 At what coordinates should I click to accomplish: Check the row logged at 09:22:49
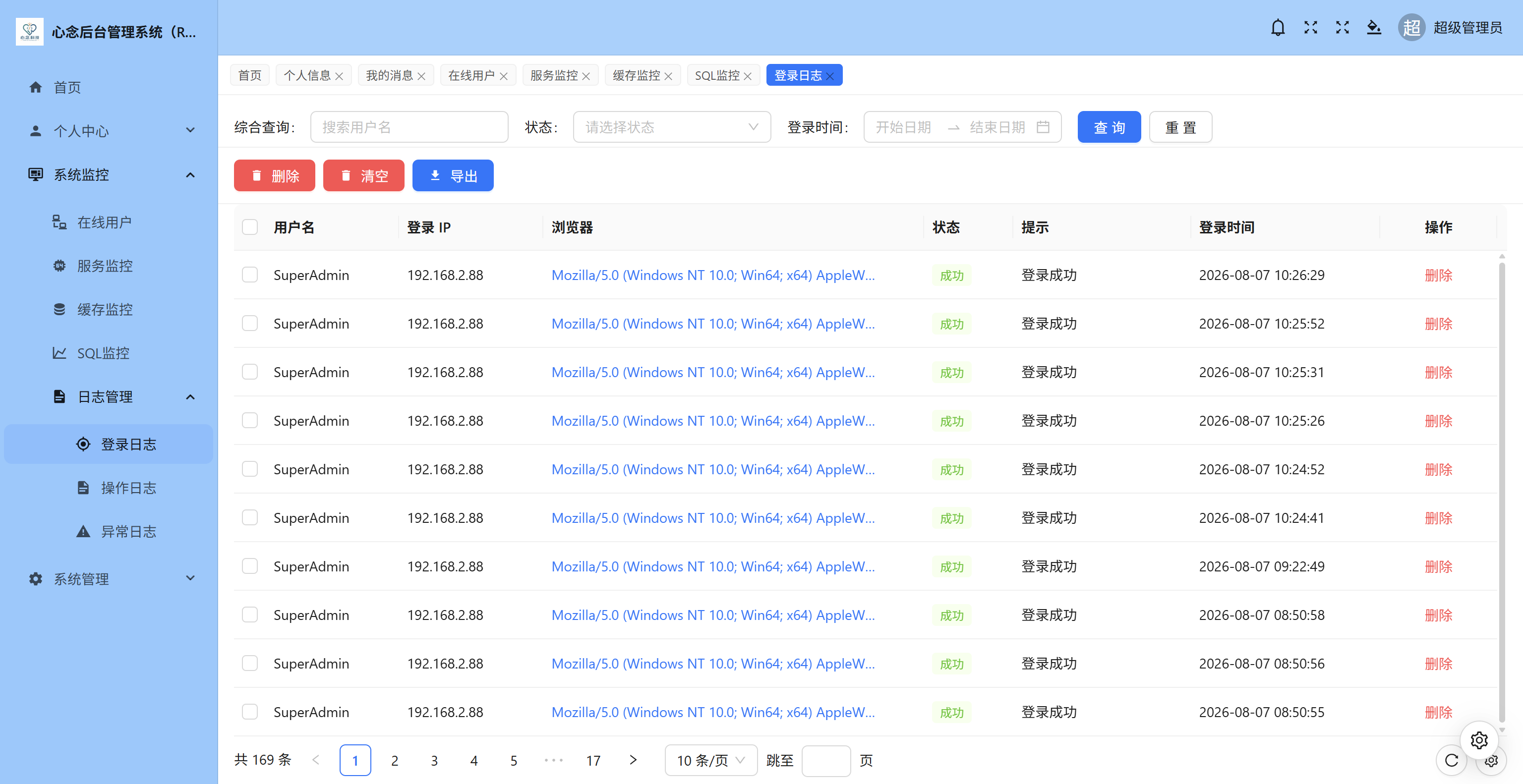(250, 566)
